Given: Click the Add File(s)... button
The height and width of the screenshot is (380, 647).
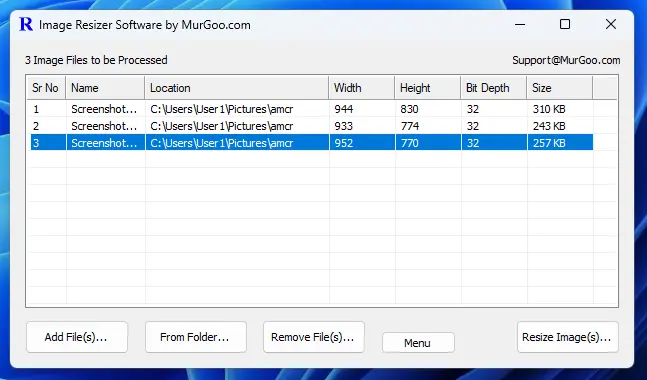Looking at the screenshot, I should 77,337.
